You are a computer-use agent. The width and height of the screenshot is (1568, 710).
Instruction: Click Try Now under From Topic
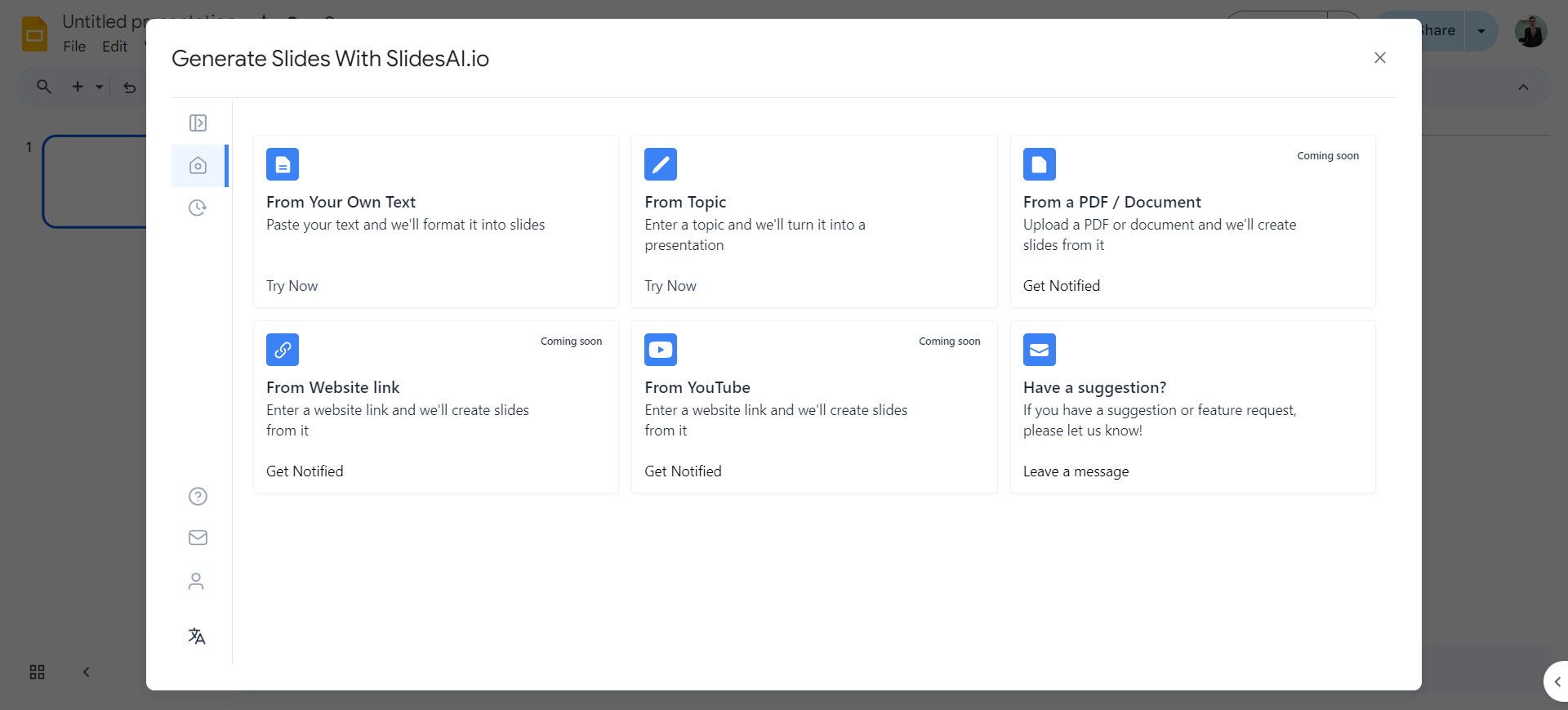pyautogui.click(x=670, y=286)
